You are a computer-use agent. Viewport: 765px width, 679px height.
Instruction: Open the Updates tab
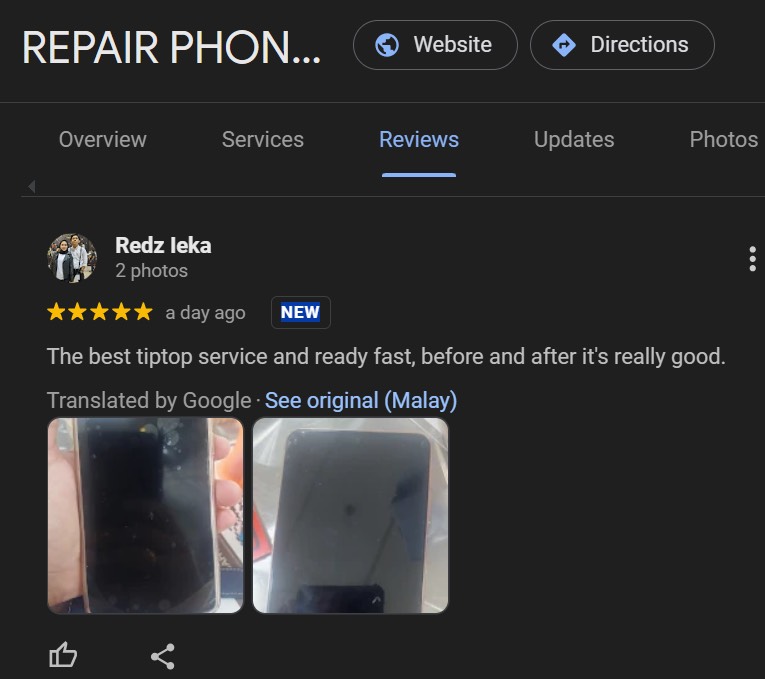(x=574, y=140)
